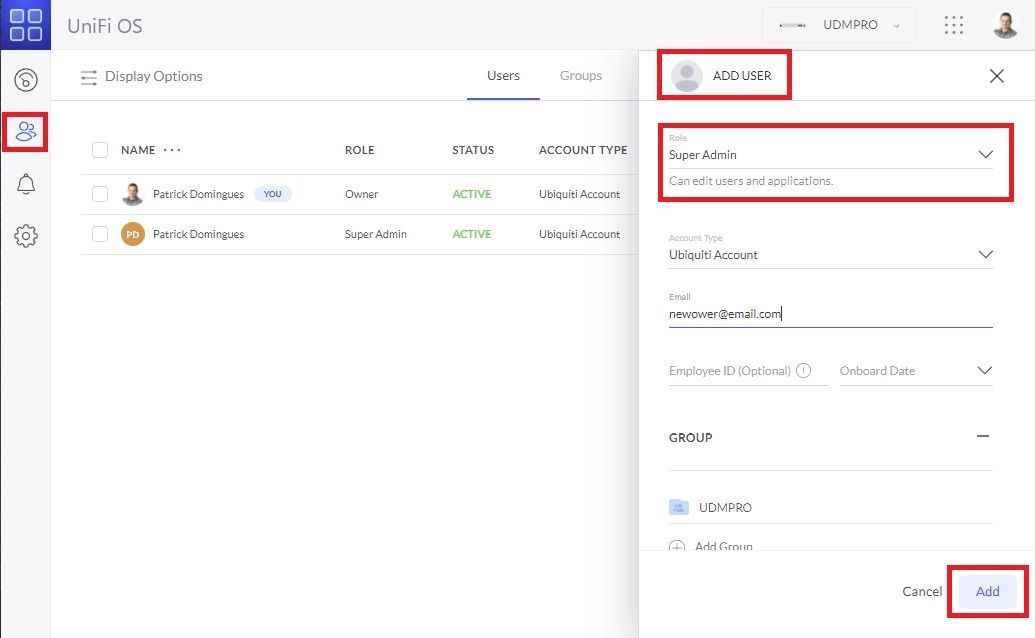1035x638 pixels.
Task: Switch to the Groups tab
Action: click(581, 76)
